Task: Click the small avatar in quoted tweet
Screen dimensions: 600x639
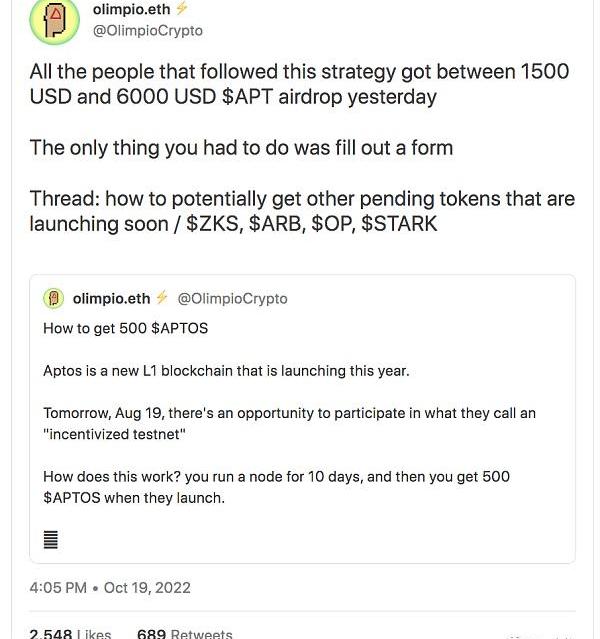Action: tap(54, 299)
